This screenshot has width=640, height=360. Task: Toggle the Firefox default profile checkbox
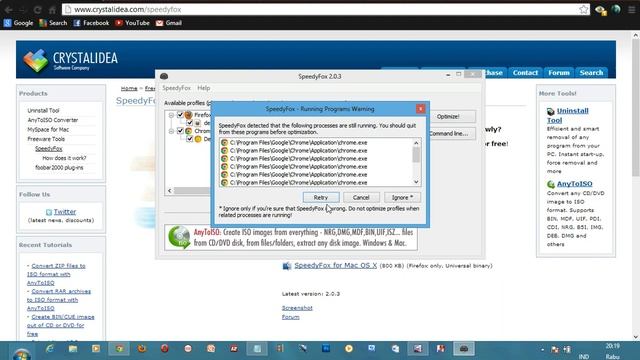click(x=189, y=122)
